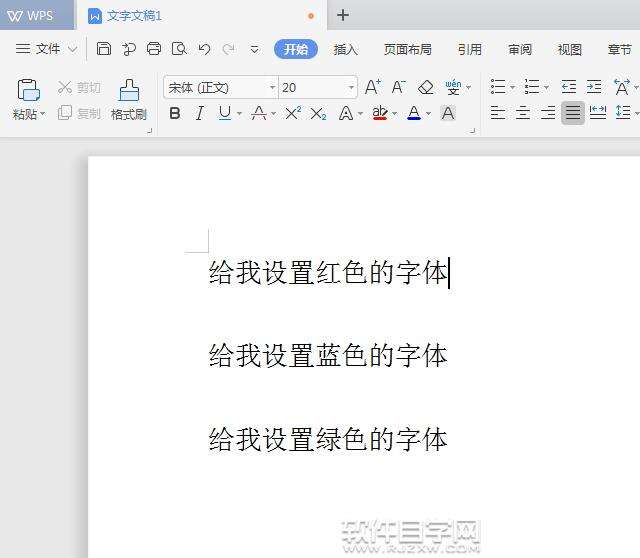Decrease font size with A- icon
640x558 pixels.
pos(398,87)
